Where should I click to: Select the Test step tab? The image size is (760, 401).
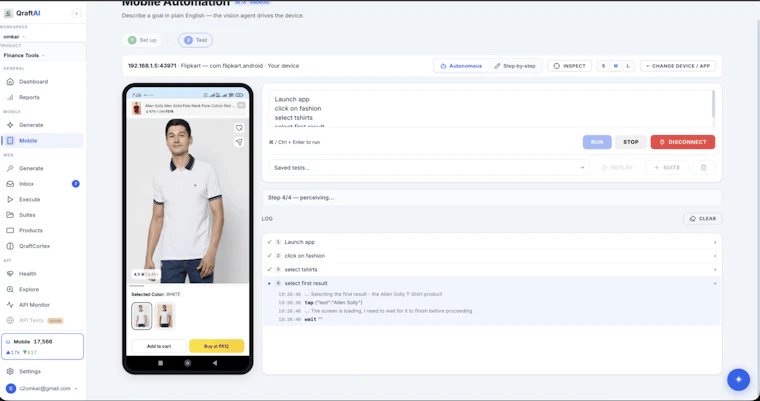pos(195,40)
